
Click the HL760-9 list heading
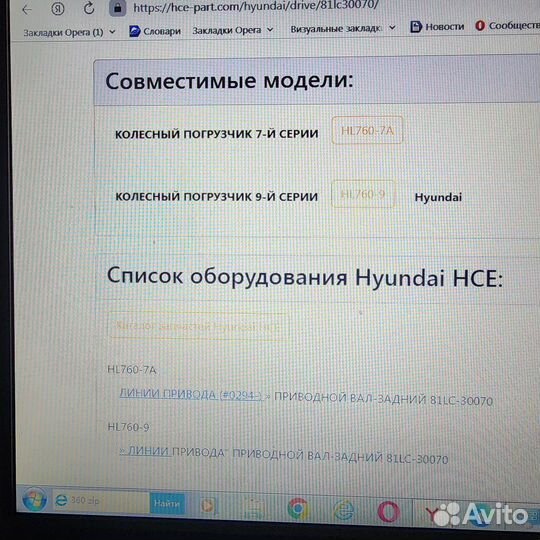click(x=128, y=427)
